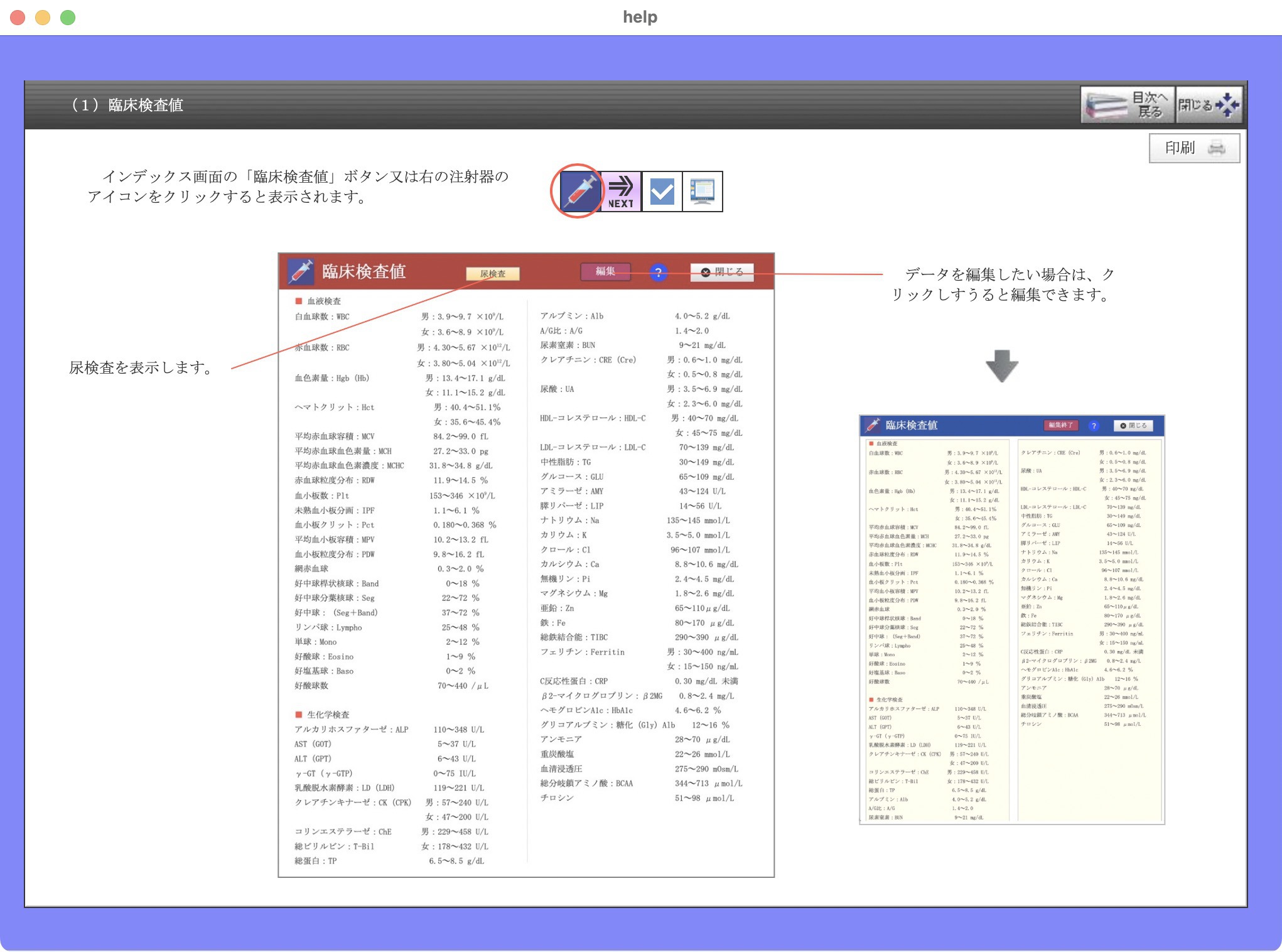The image size is (1282, 952).
Task: Click the NEXT arrow icon
Action: [621, 191]
